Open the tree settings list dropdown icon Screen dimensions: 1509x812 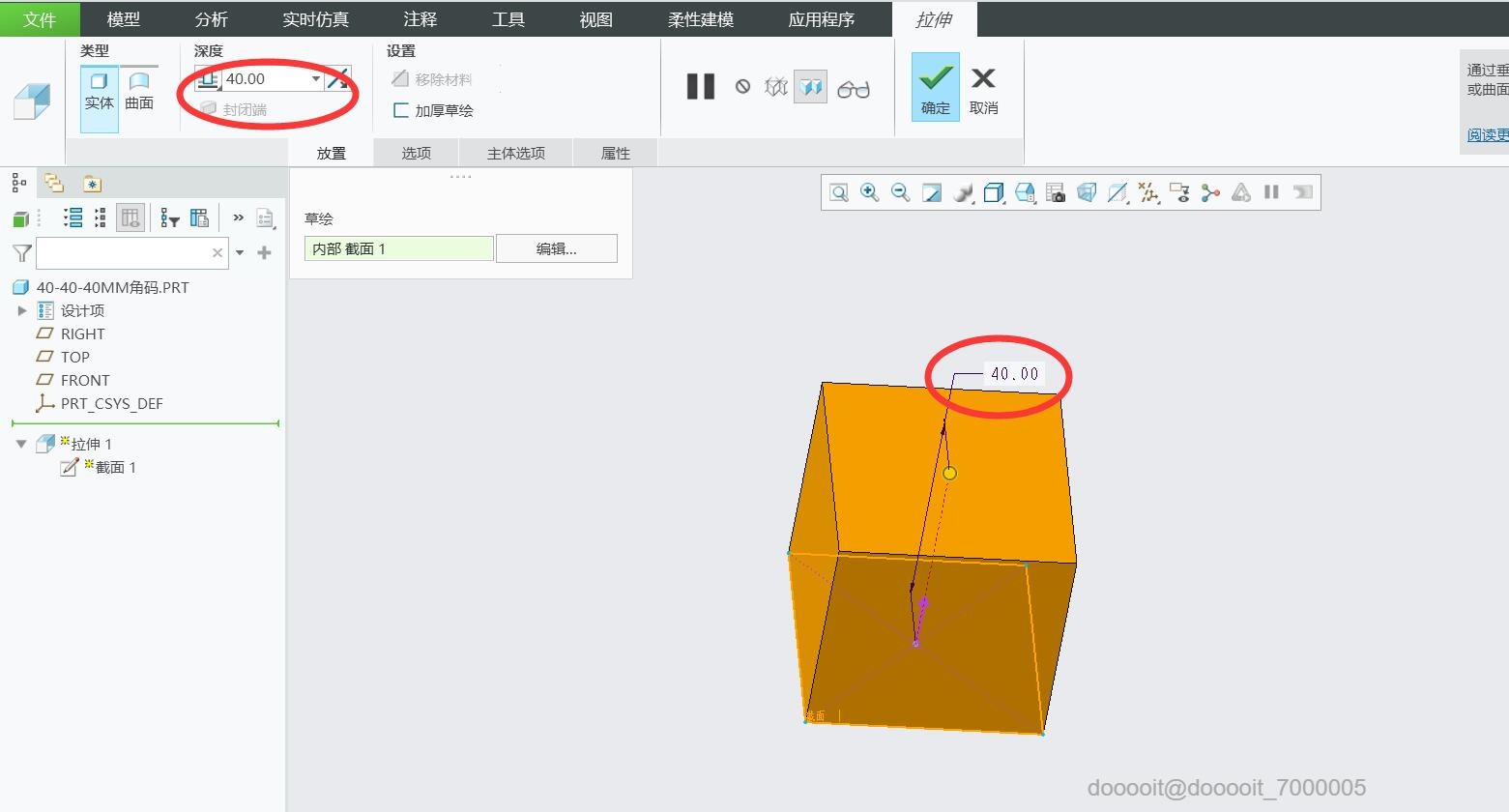coord(266,218)
